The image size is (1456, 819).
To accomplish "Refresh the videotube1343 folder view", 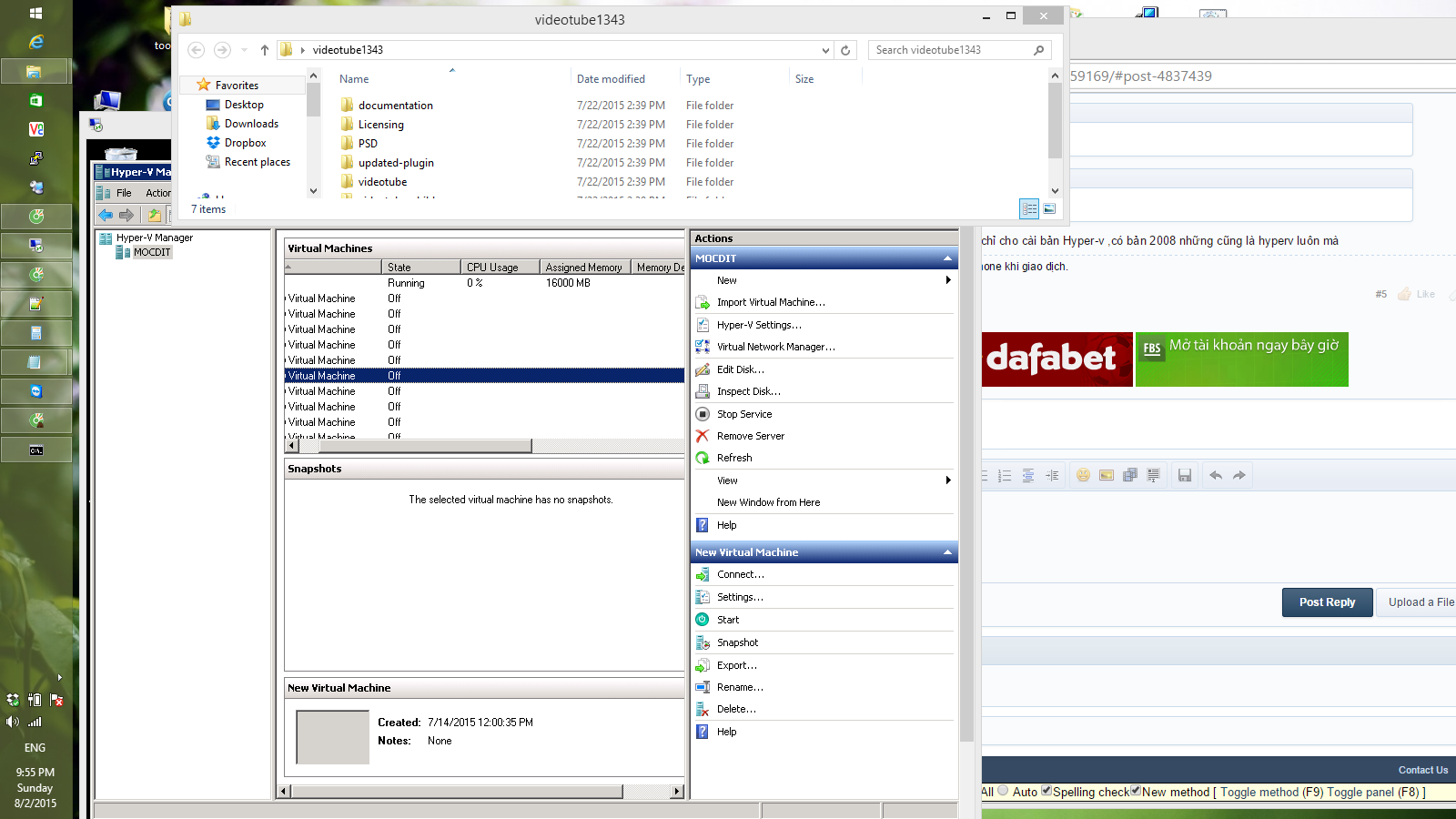I will 845,50.
